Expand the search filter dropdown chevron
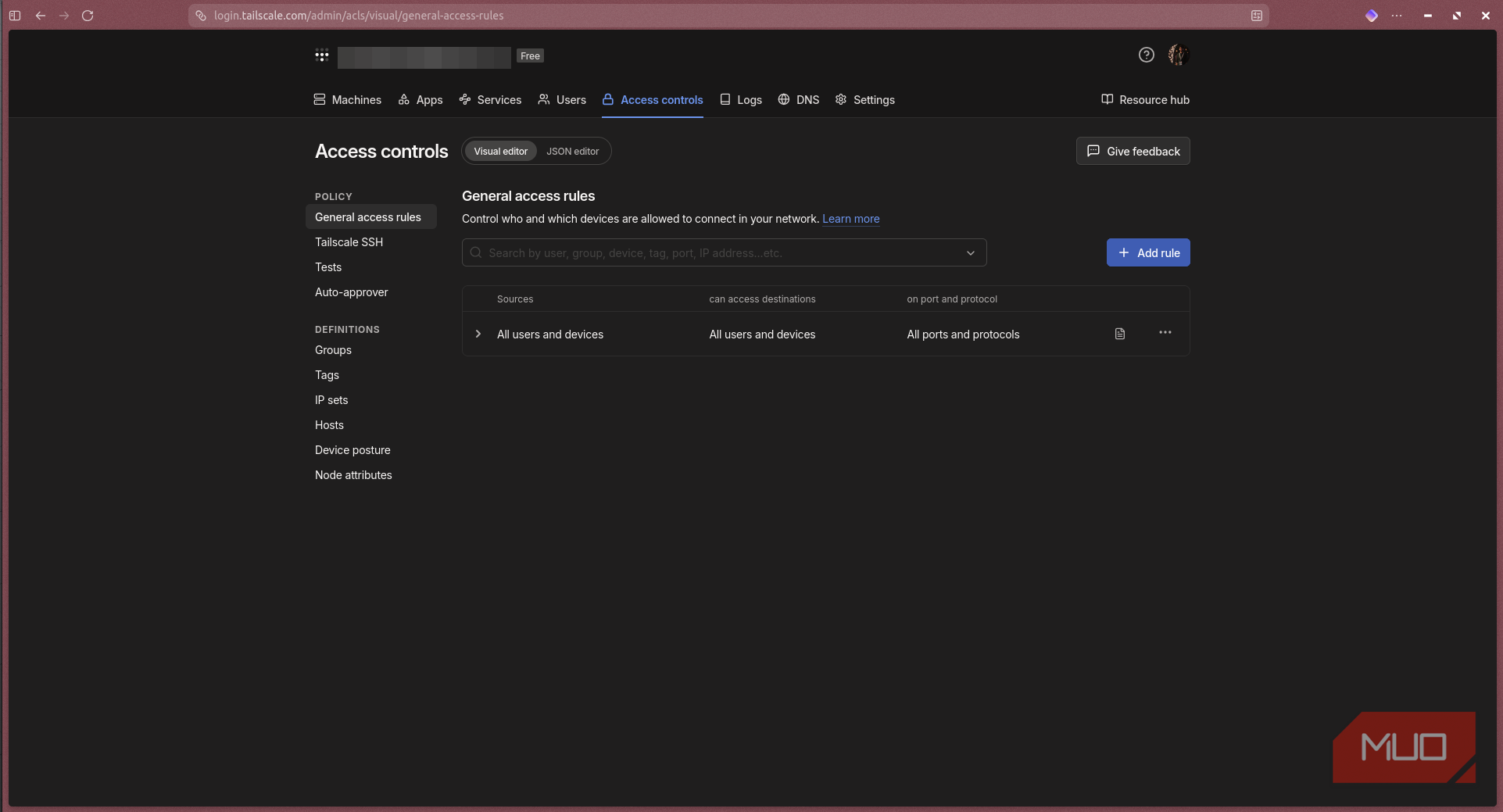The width and height of the screenshot is (1503, 812). [970, 252]
